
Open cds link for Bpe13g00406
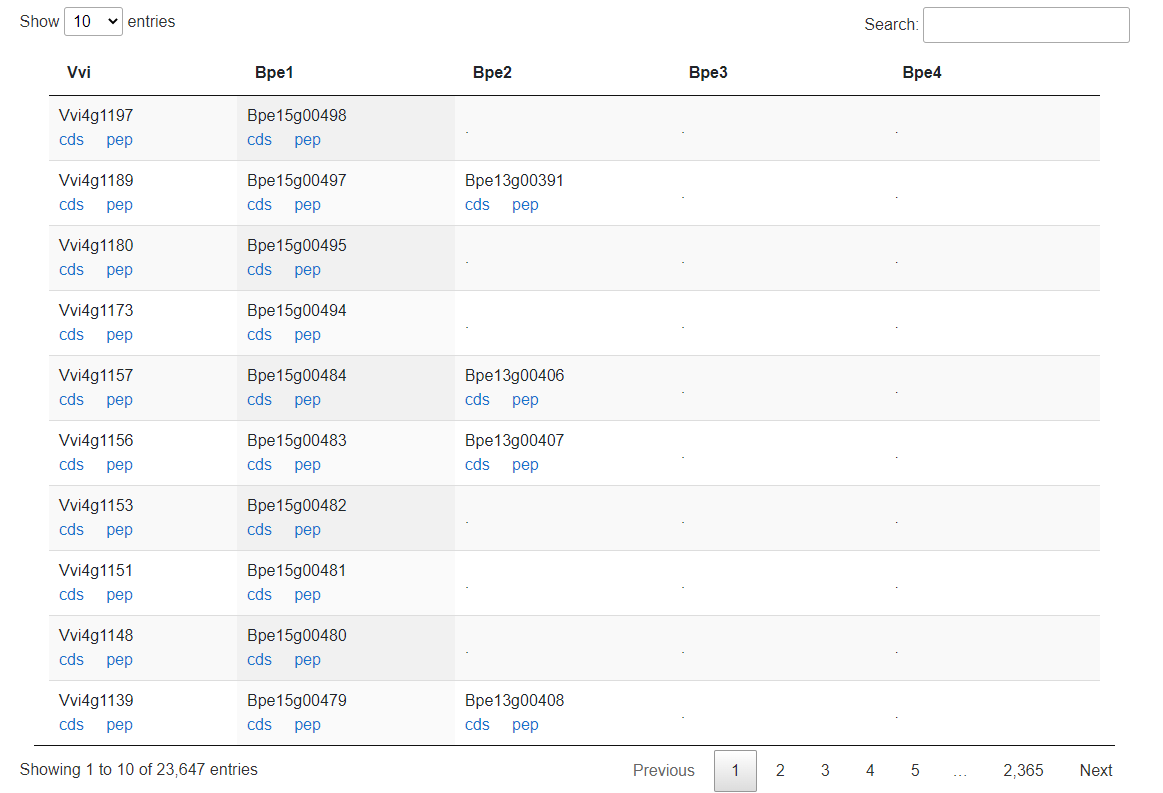[x=477, y=400]
